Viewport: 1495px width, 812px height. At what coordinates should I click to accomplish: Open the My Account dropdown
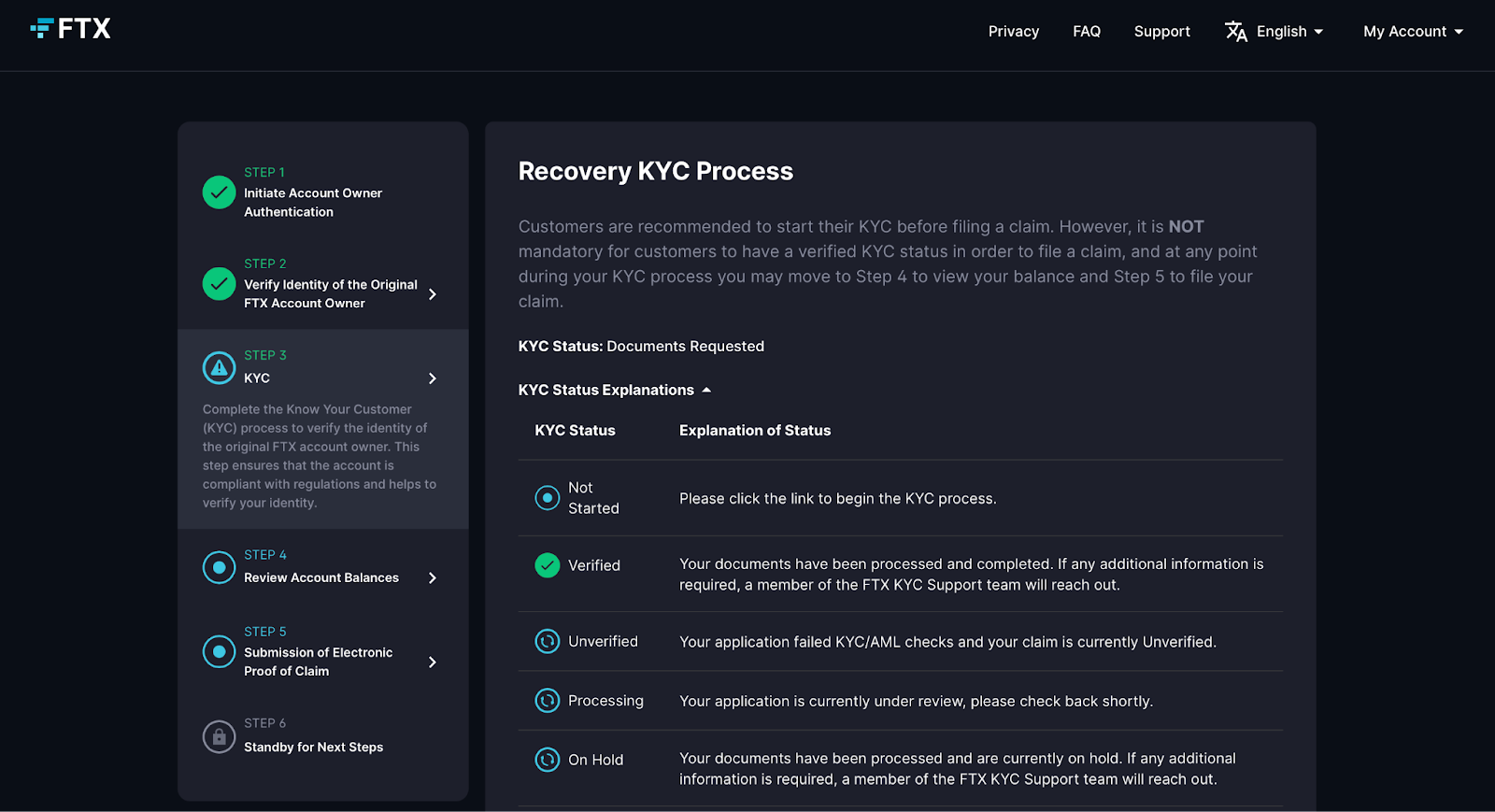(x=1413, y=32)
